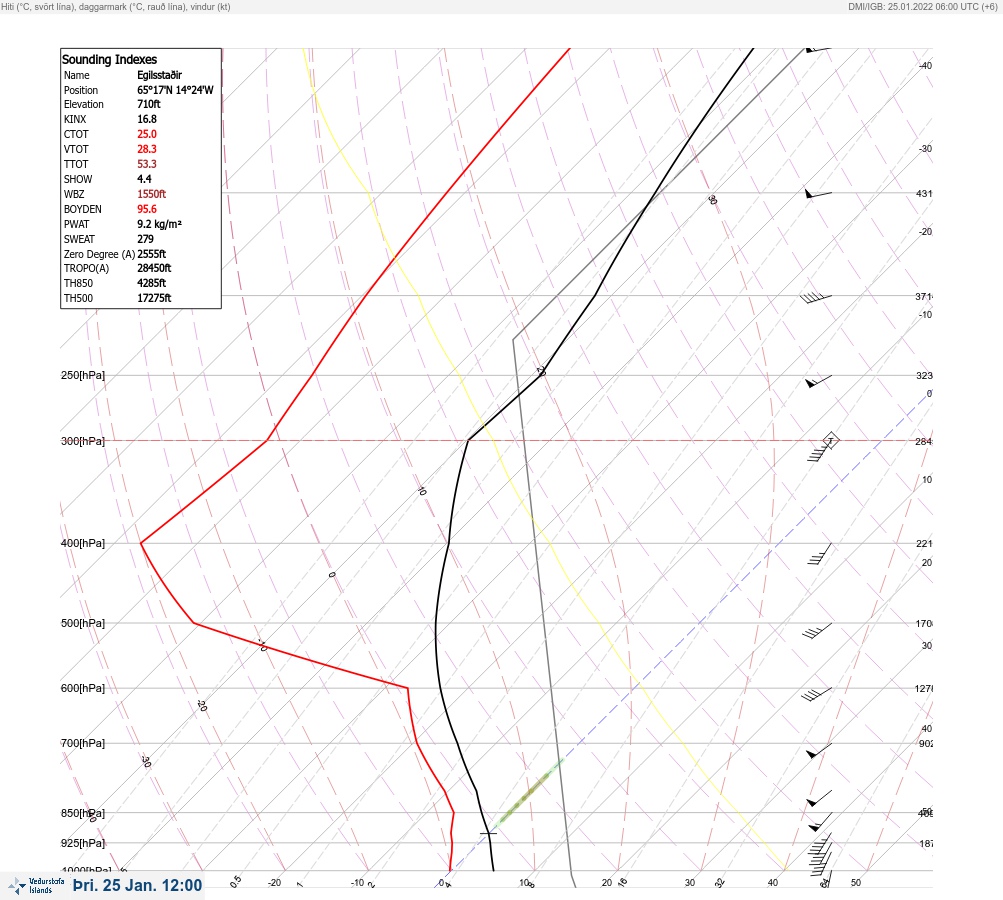The width and height of the screenshot is (1003, 900).
Task: Click the wind barb at the 250 hPa level
Action: [818, 381]
